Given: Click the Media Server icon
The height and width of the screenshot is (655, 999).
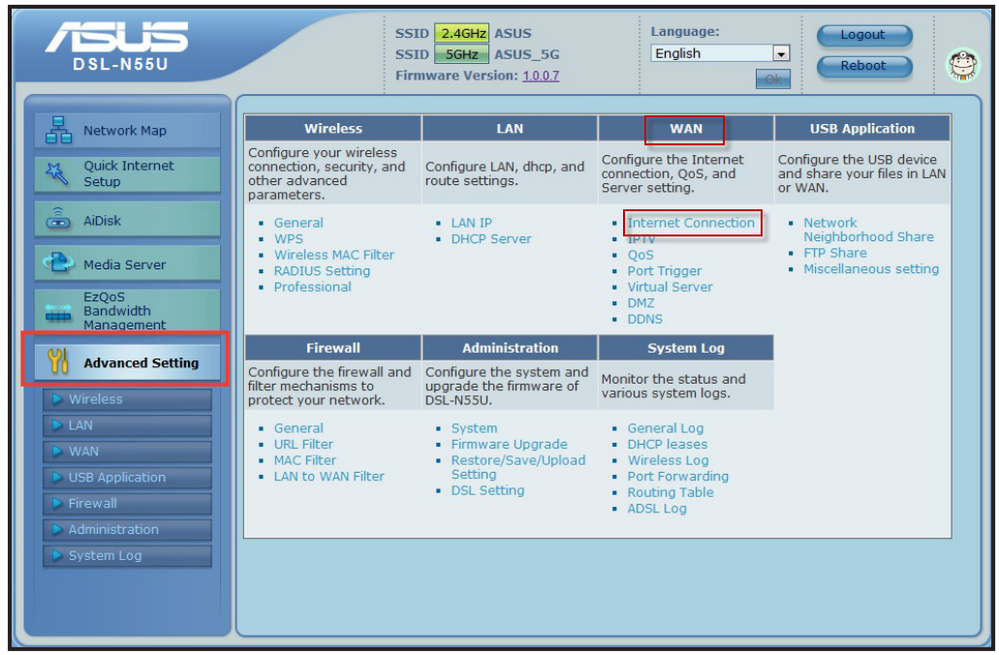Looking at the screenshot, I should pos(58,263).
